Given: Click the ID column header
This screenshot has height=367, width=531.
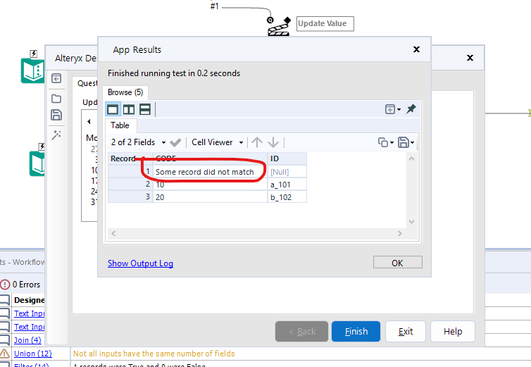Looking at the screenshot, I should (287, 158).
